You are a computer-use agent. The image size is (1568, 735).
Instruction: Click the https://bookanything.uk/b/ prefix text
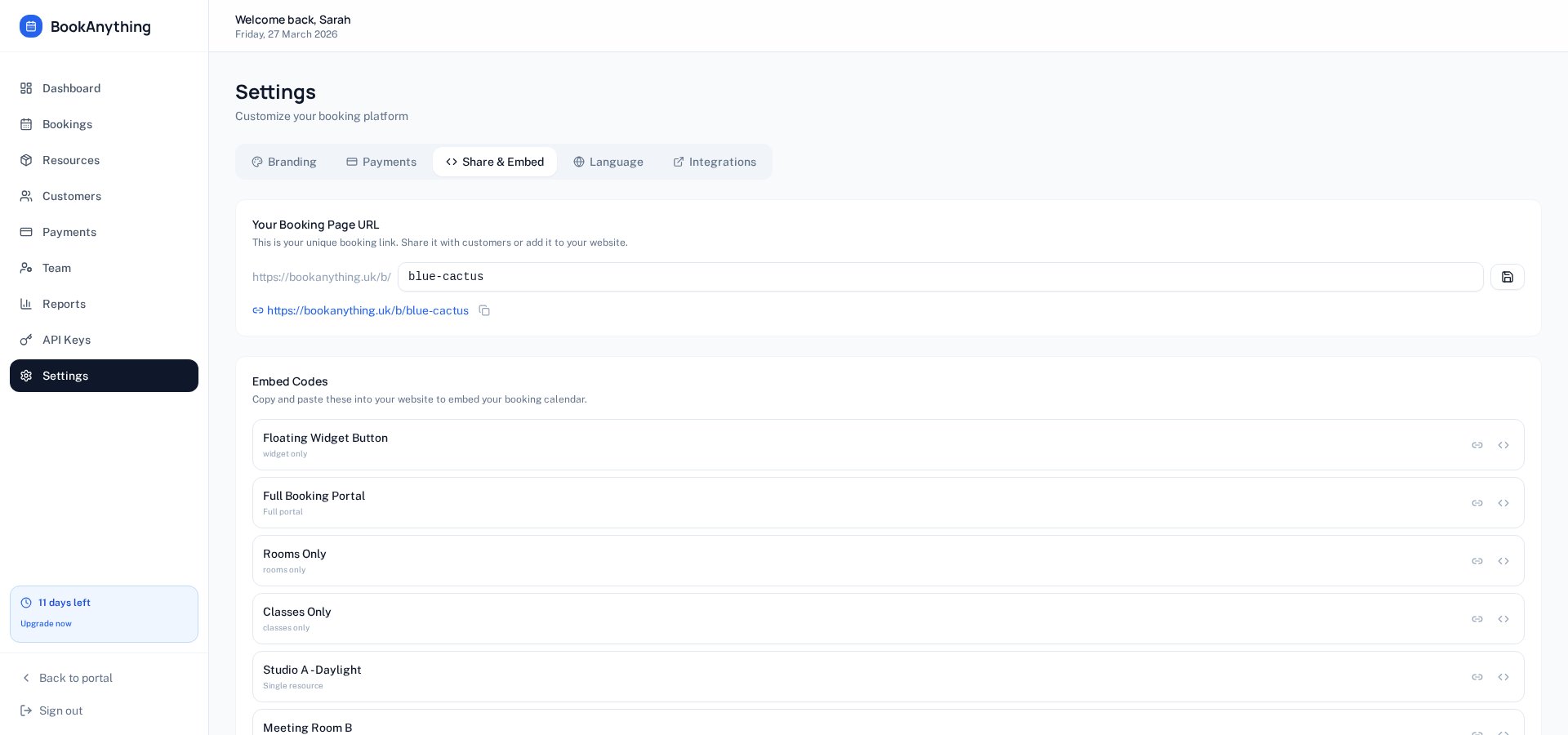click(322, 277)
